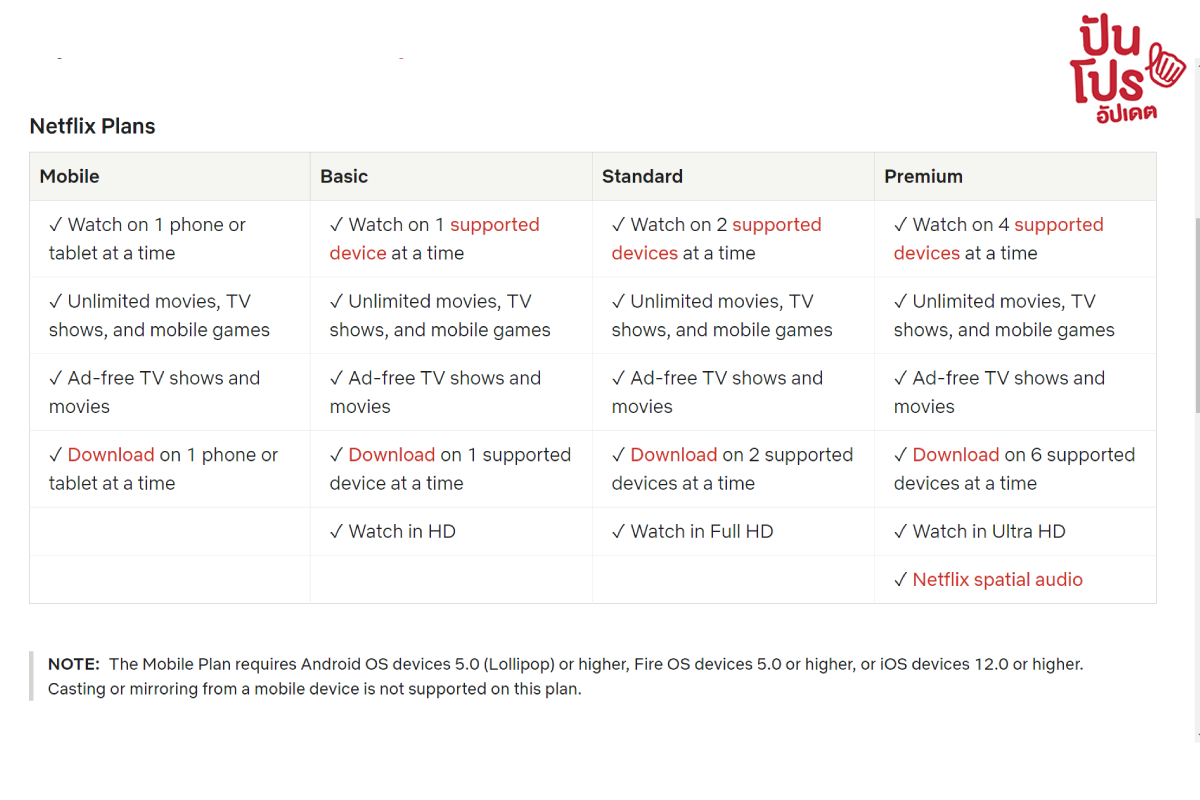Follow the Download link in the Premium column
This screenshot has width=1200, height=800.
[x=956, y=455]
